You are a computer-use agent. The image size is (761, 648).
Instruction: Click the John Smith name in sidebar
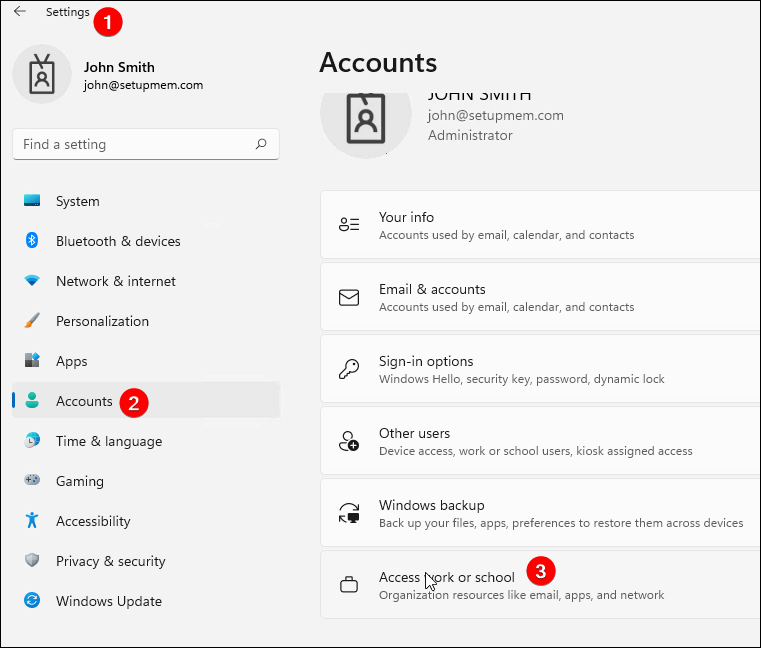pos(119,67)
